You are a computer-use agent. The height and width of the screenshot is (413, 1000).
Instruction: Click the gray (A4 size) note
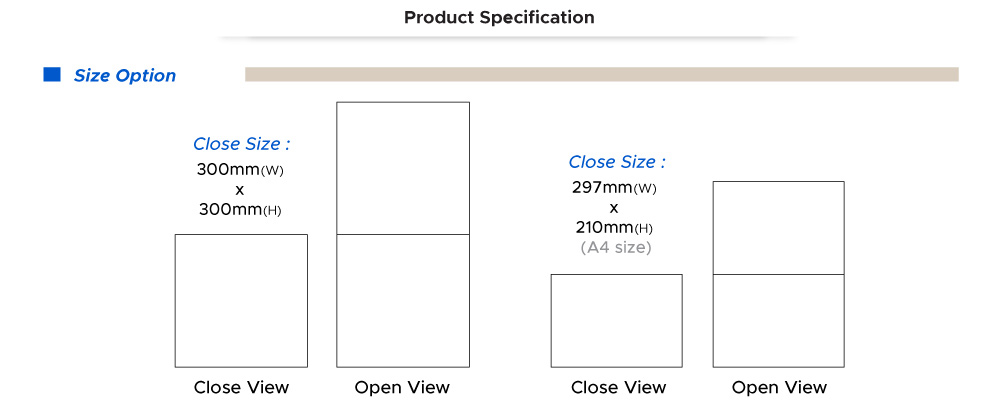pos(616,247)
